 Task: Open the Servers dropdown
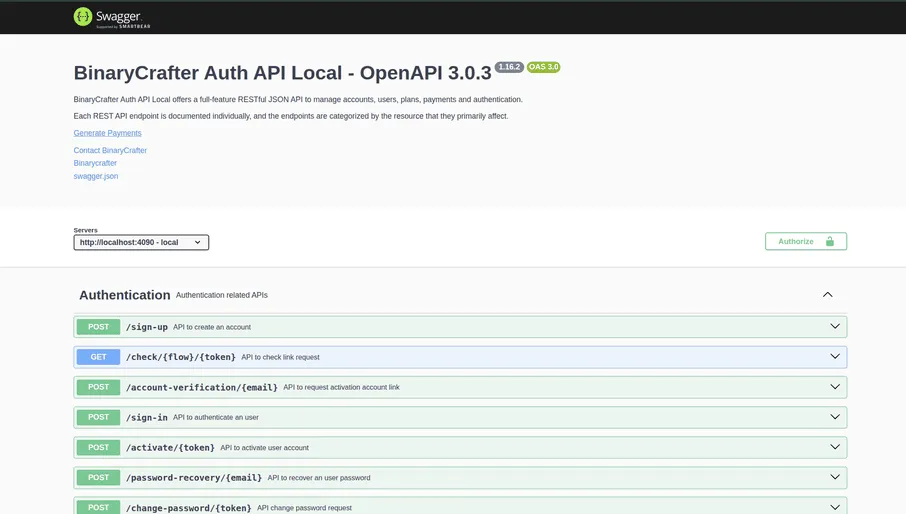pos(141,243)
